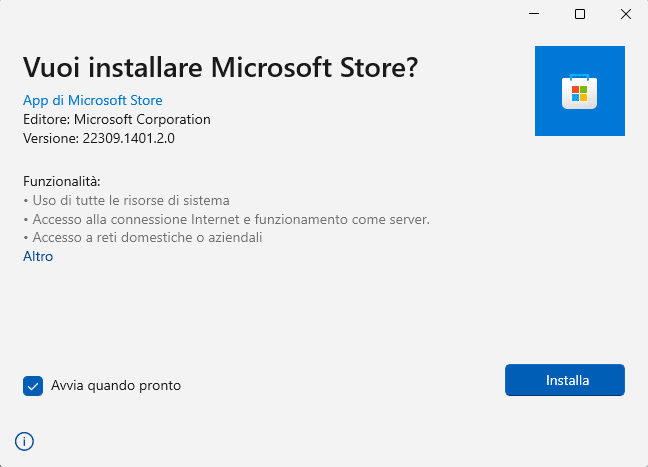Select the Microsoft Corporation publisher name
Viewport: 648px width, 467px height.
[142, 119]
